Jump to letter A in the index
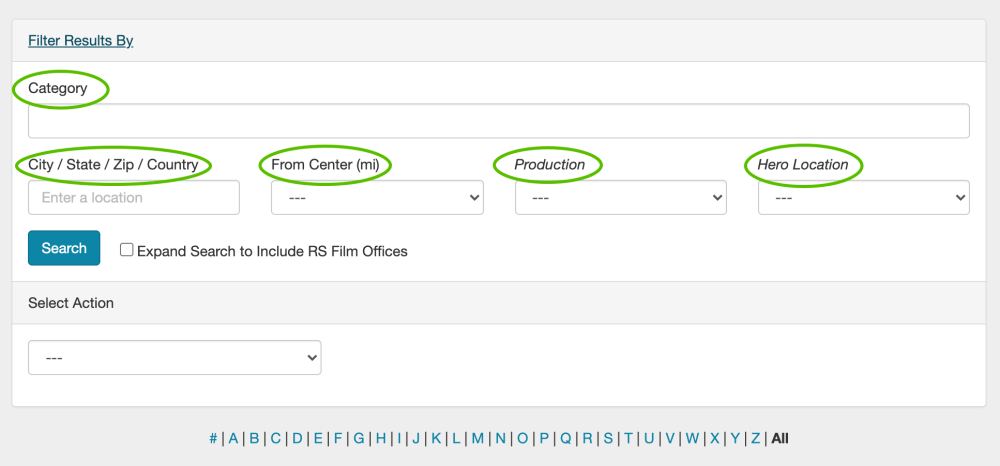Image resolution: width=1000 pixels, height=466 pixels. (x=233, y=438)
